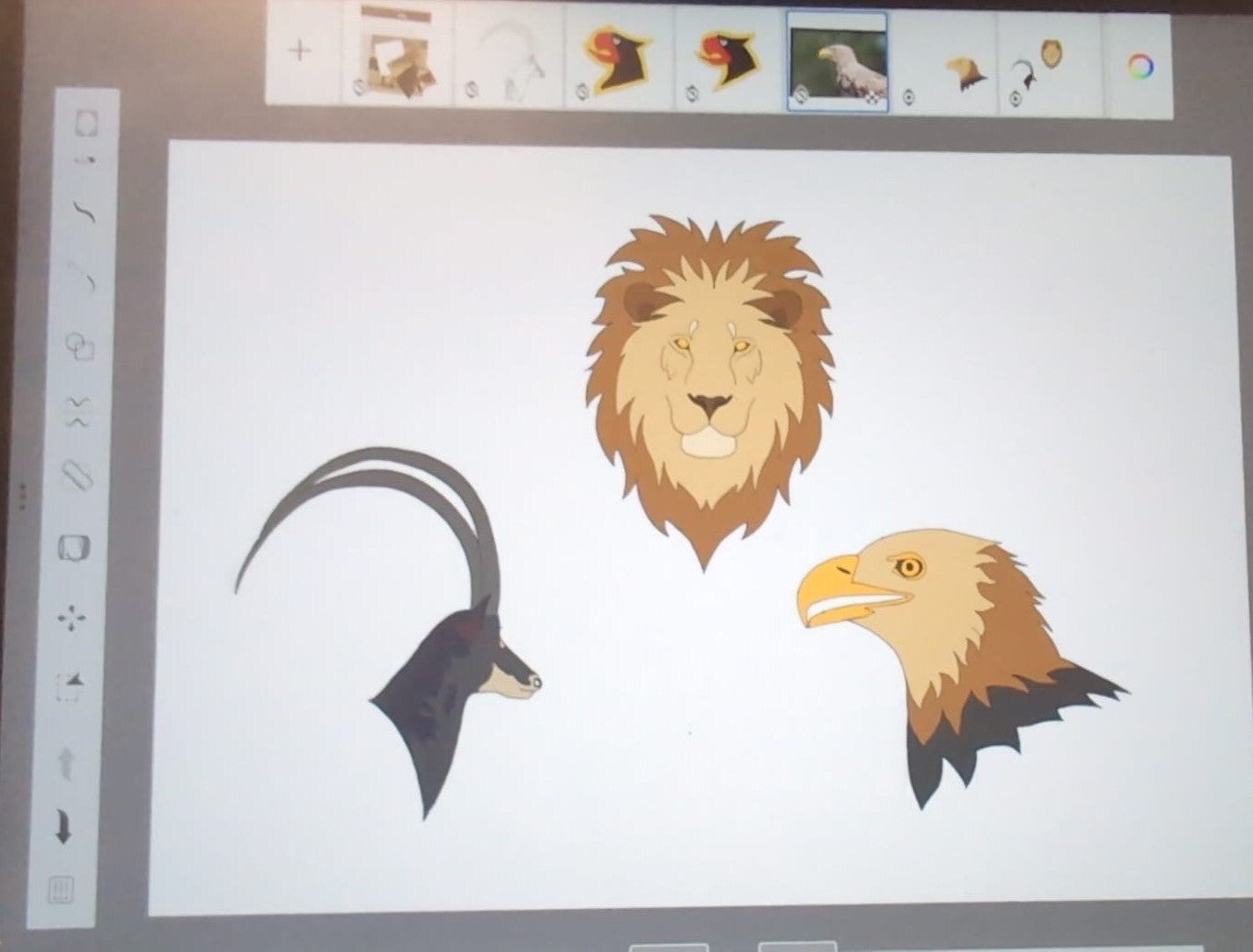Toggle visibility of the pencil sketch layer

(x=469, y=90)
